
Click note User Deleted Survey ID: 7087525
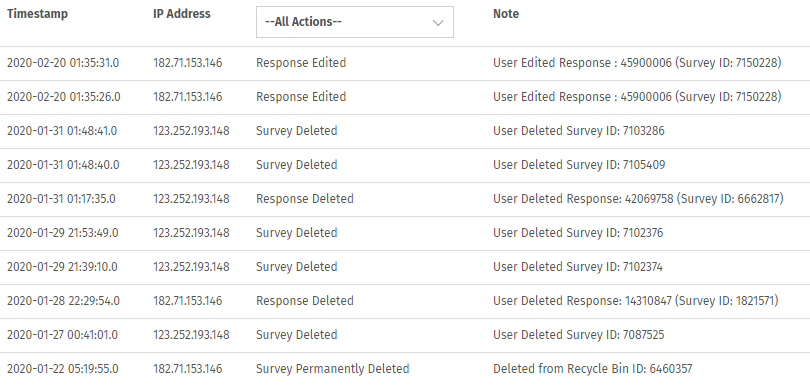coord(579,335)
